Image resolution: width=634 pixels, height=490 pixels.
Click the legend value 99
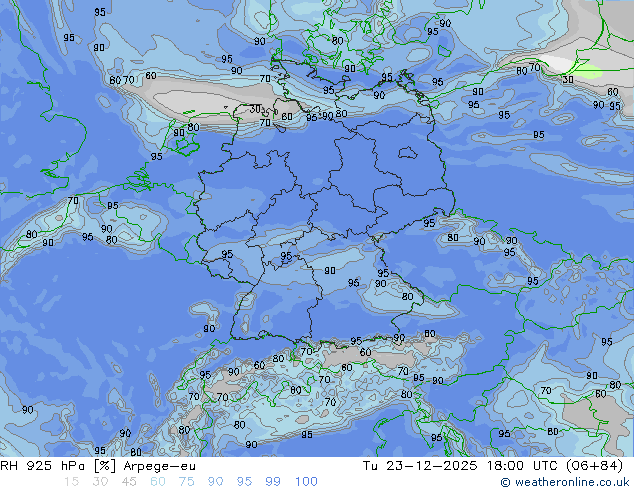(x=273, y=482)
